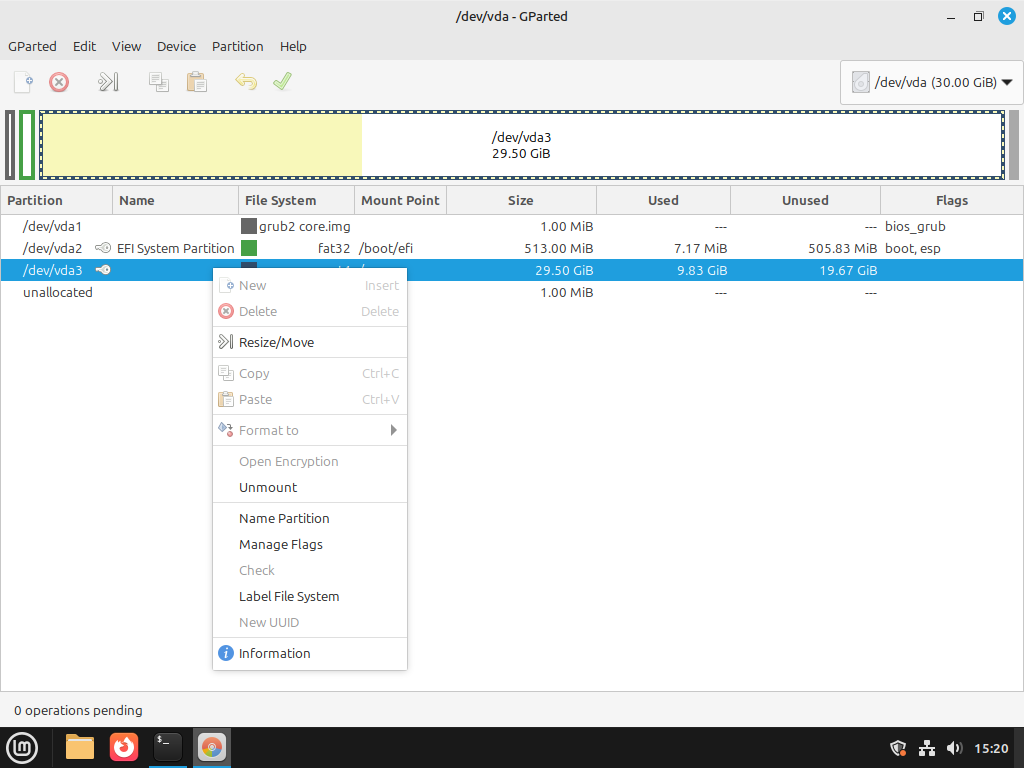
Task: Click the volume speaker icon in tray
Action: coord(953,748)
